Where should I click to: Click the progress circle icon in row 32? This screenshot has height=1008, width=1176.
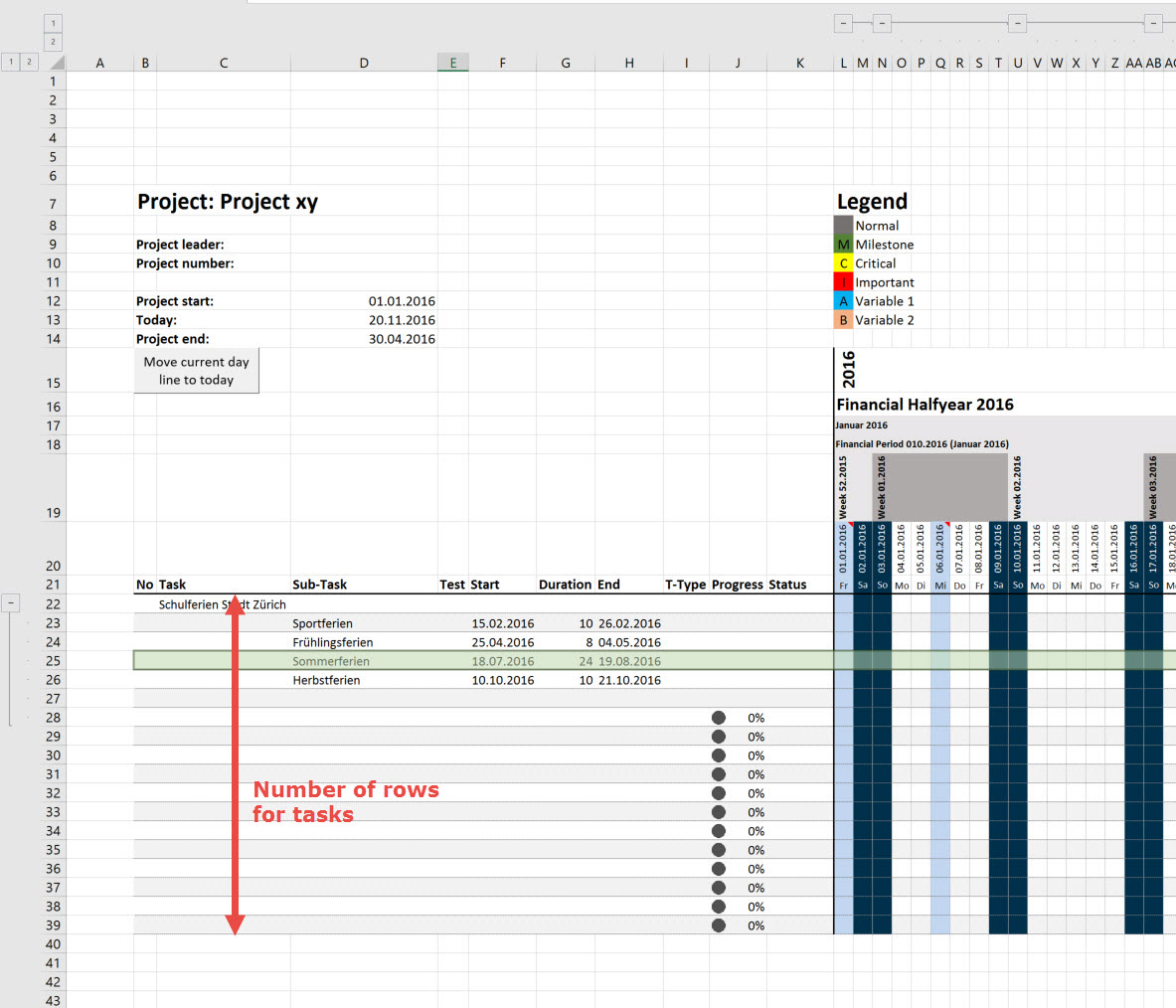tap(719, 792)
